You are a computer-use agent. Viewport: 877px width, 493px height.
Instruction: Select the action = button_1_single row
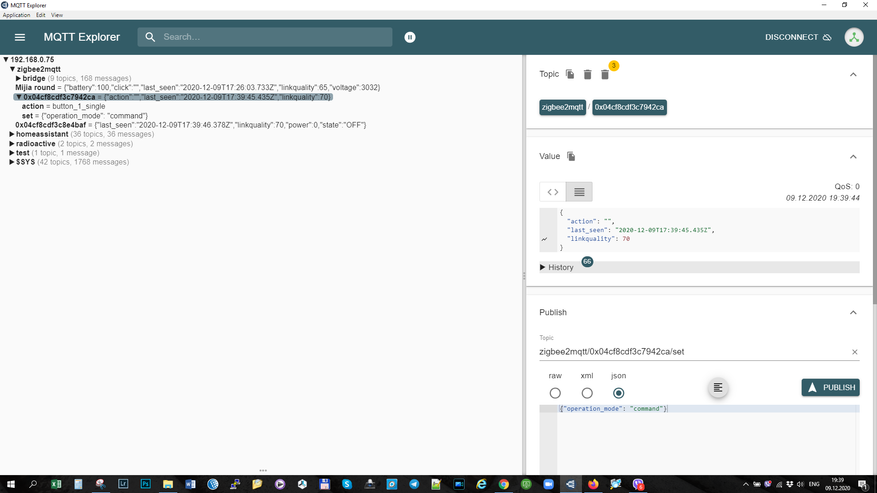tap(63, 106)
